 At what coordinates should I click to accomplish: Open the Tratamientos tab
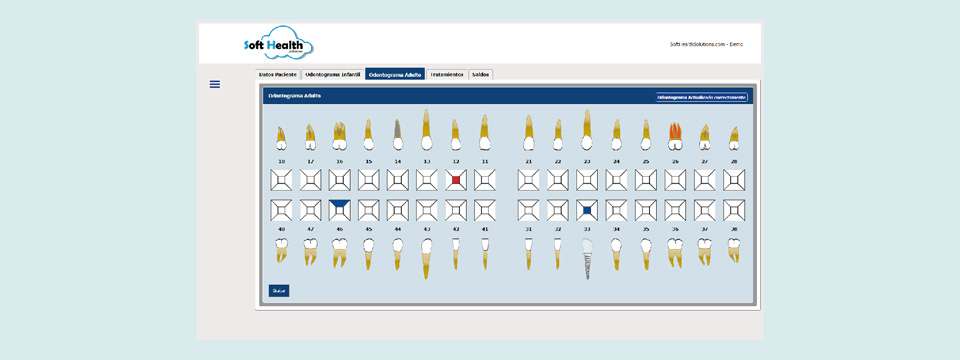click(x=447, y=75)
